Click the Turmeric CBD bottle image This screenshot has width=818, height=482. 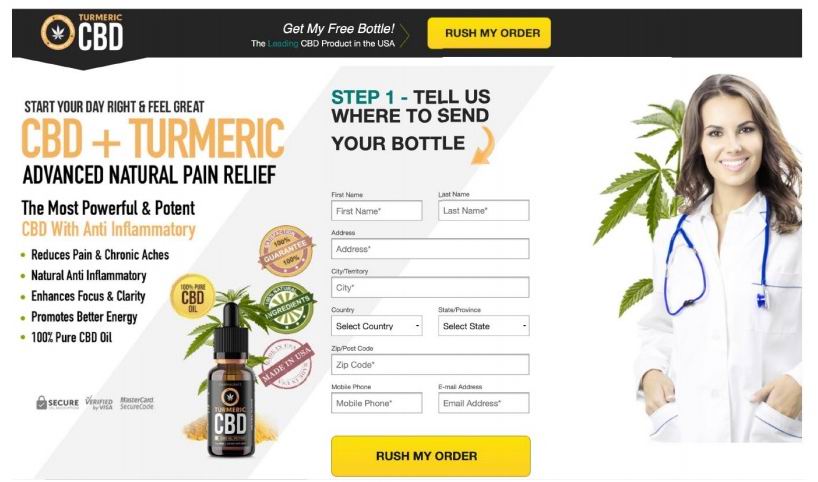231,381
